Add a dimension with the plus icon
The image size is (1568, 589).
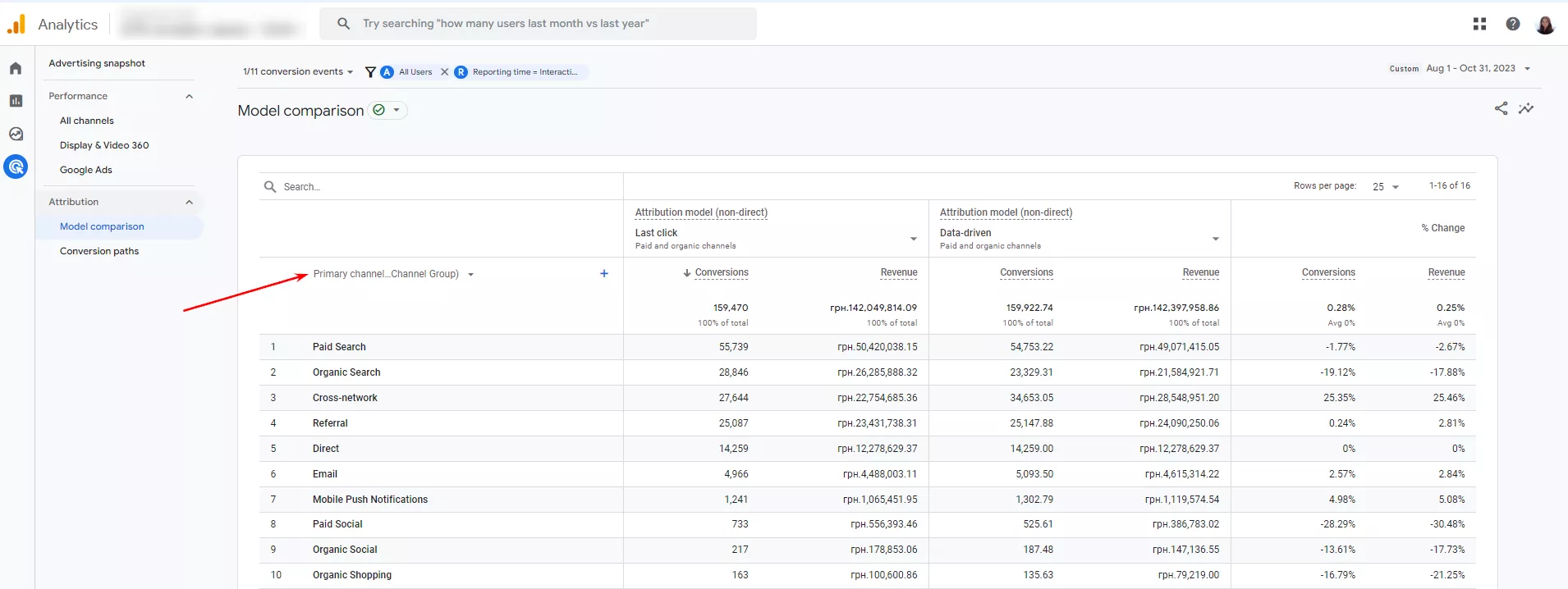tap(604, 273)
